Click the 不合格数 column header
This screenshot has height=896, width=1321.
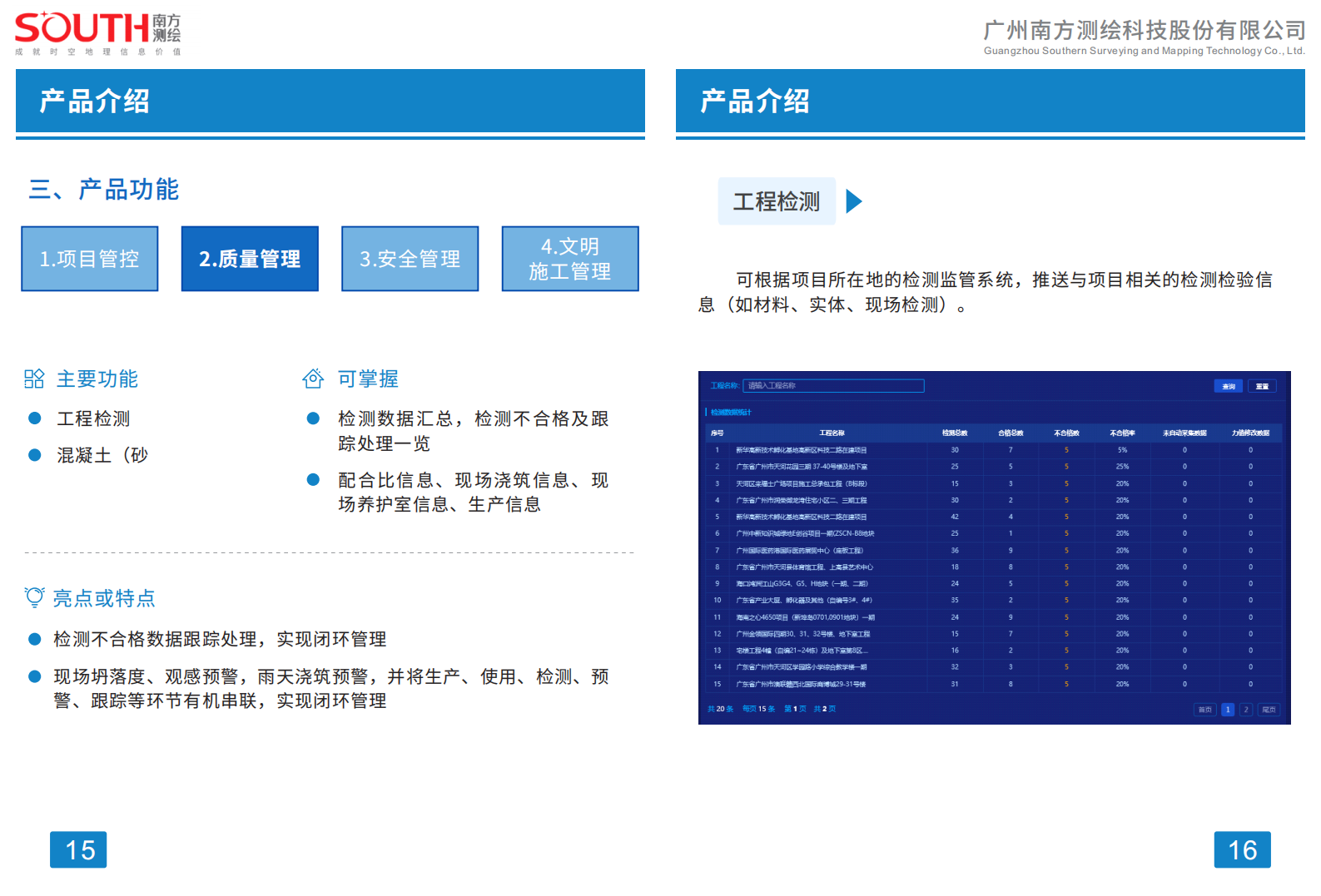pos(1066,433)
